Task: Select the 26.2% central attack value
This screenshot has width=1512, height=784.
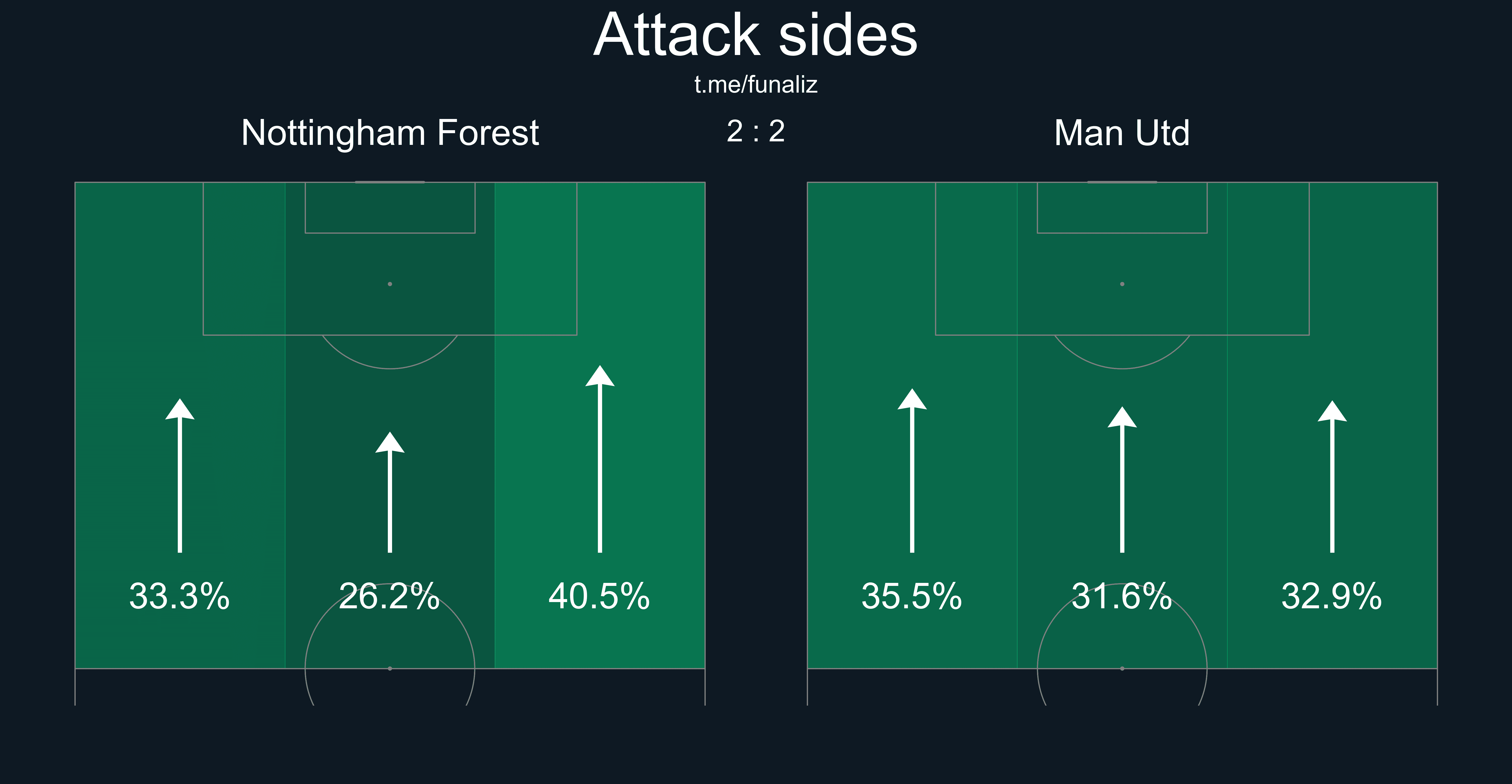Action: tap(390, 596)
